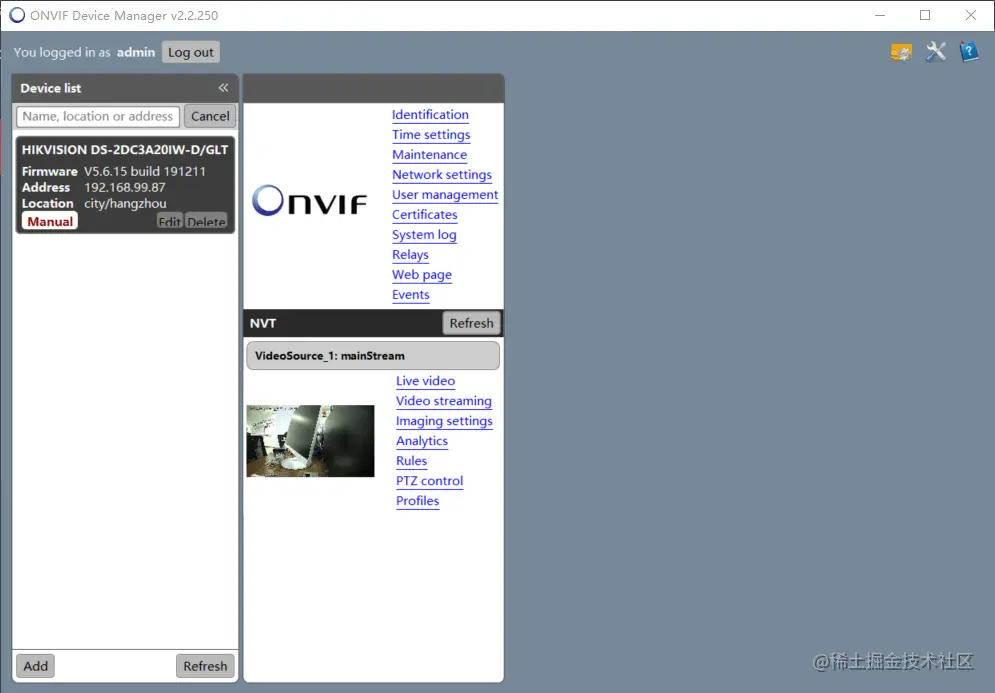View device Events
Image resolution: width=995 pixels, height=693 pixels.
pyautogui.click(x=411, y=294)
